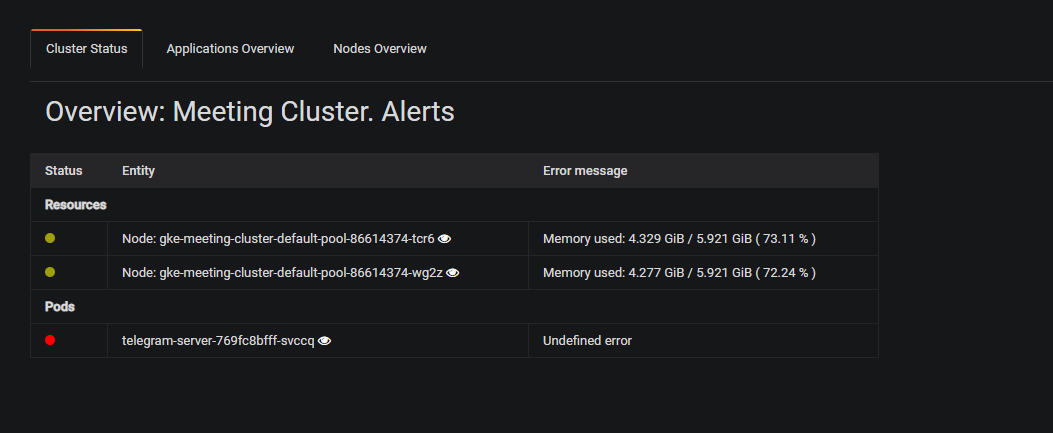Click the eye icon beside node wg2z
This screenshot has height=433, width=1053.
coord(453,273)
